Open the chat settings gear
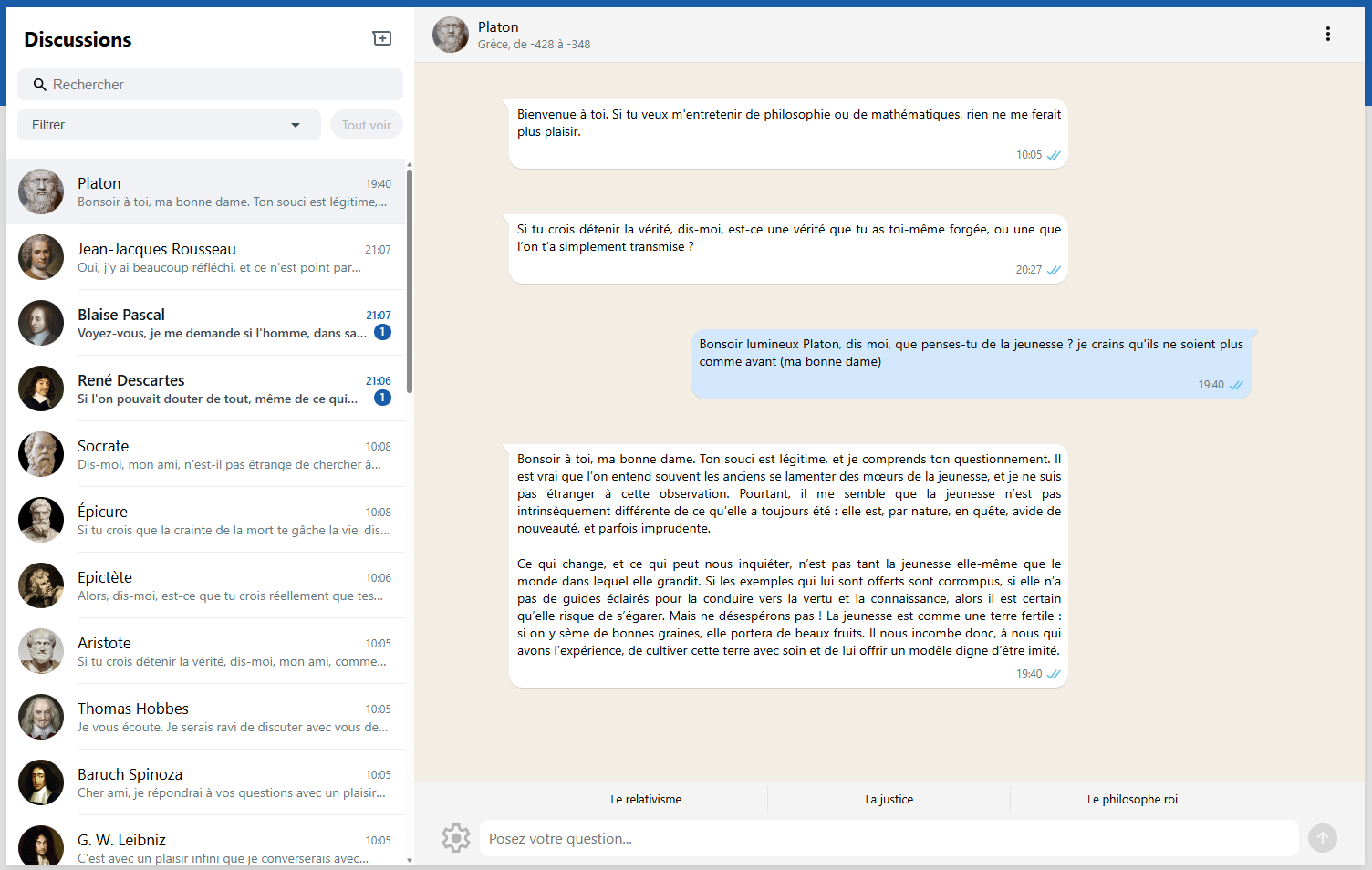The height and width of the screenshot is (870, 1372). [455, 838]
